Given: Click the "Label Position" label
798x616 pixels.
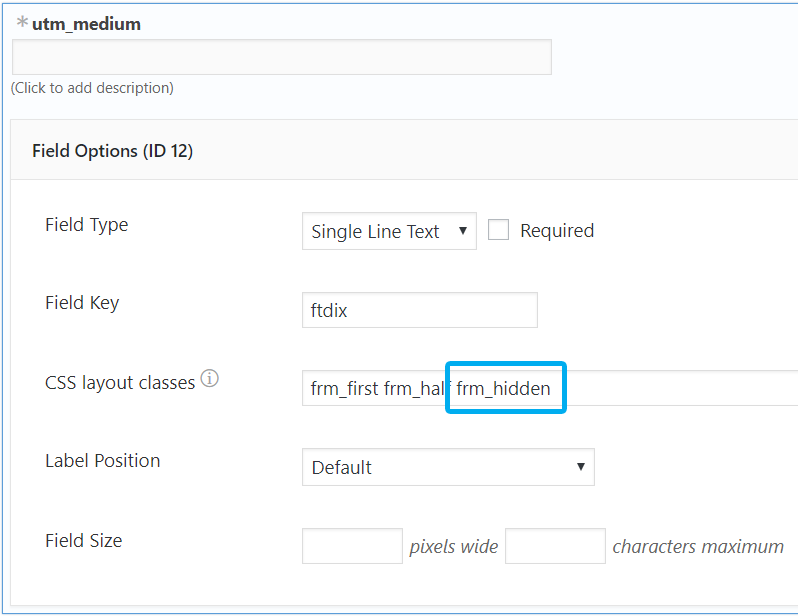Looking at the screenshot, I should click(x=103, y=461).
